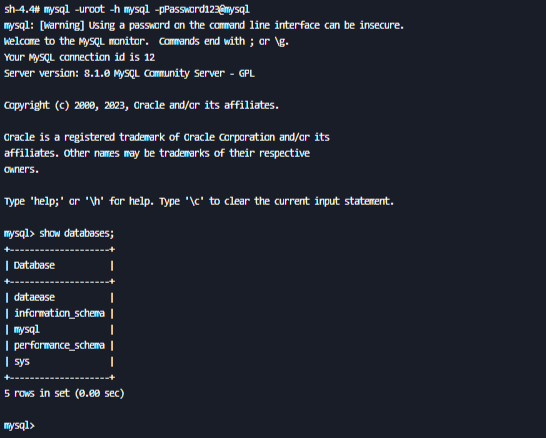Click the 'show databases;' command text
The height and width of the screenshot is (438, 546).
coord(77,233)
